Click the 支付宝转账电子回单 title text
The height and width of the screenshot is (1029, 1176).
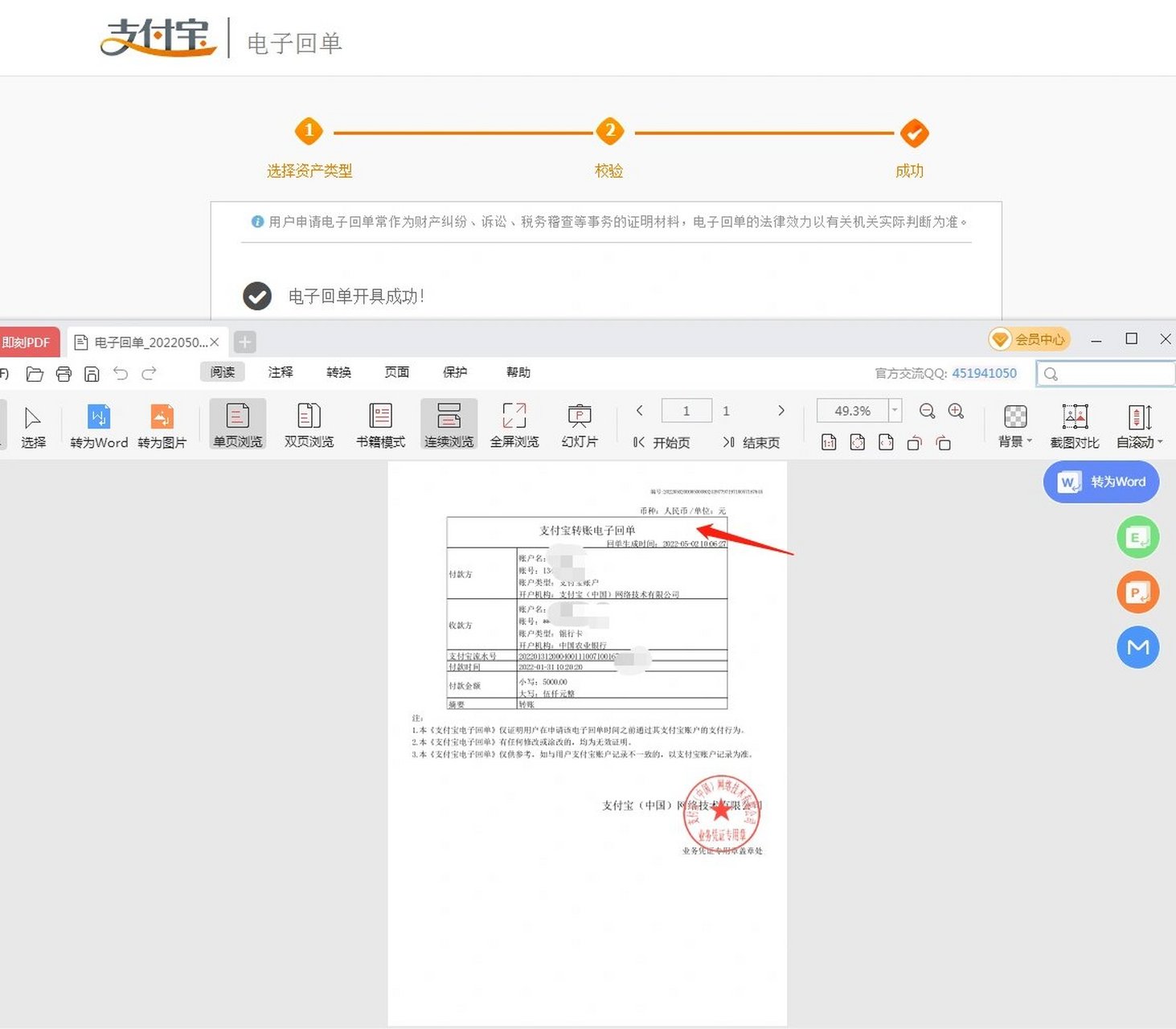click(587, 531)
